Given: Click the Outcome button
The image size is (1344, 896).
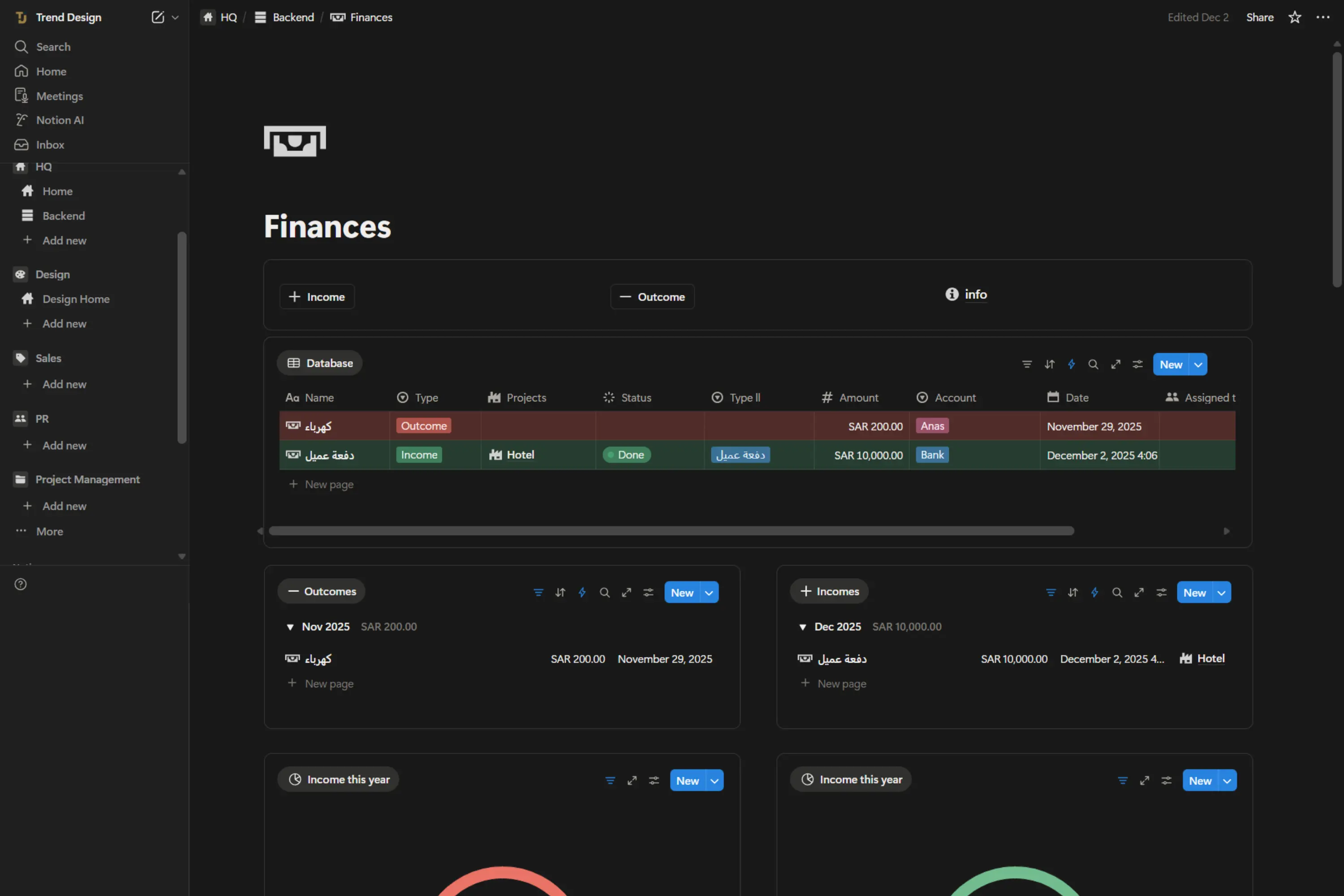Looking at the screenshot, I should coord(652,297).
